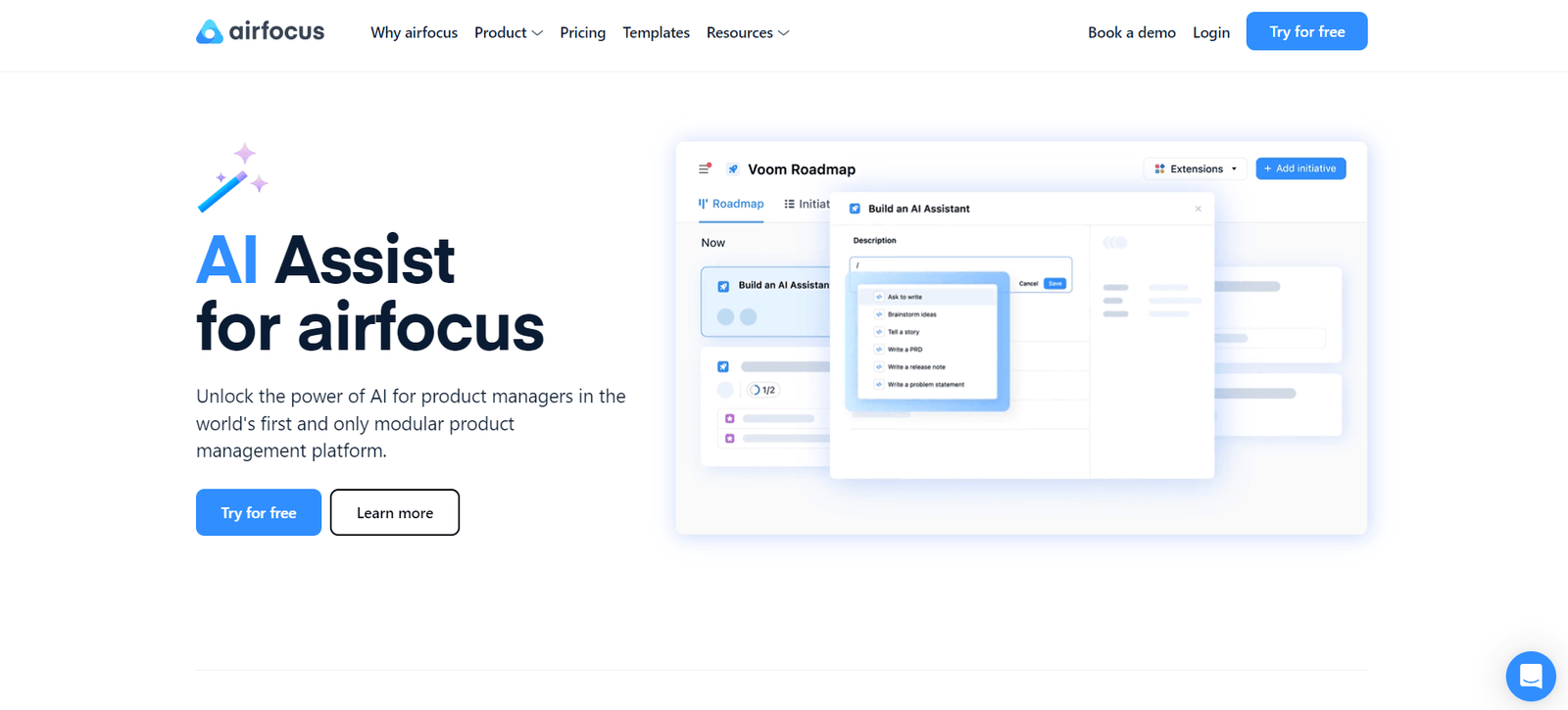Image resolution: width=1568 pixels, height=710 pixels.
Task: Toggle the switch in the dialog side panel
Action: pos(1115,243)
